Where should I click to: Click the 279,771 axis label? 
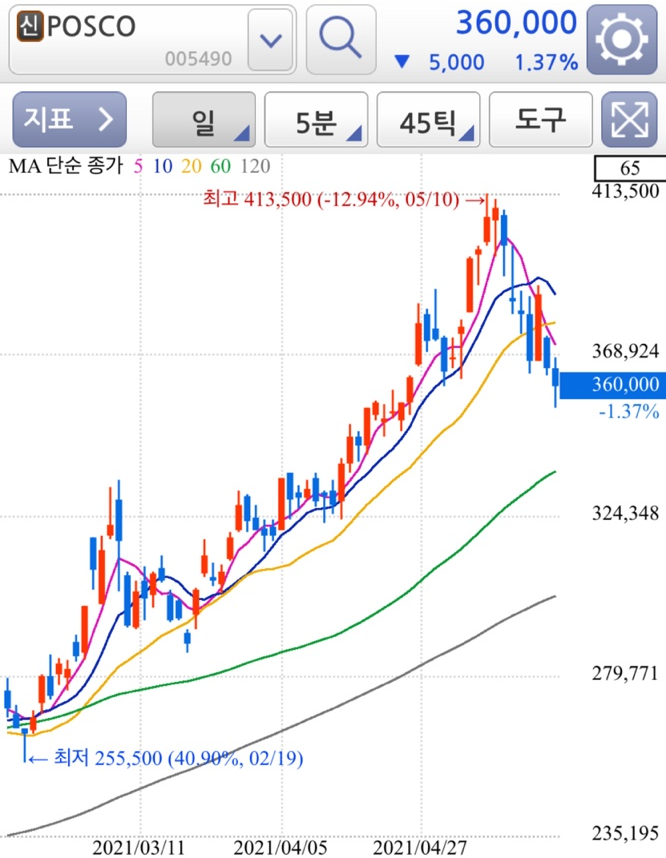[625, 673]
